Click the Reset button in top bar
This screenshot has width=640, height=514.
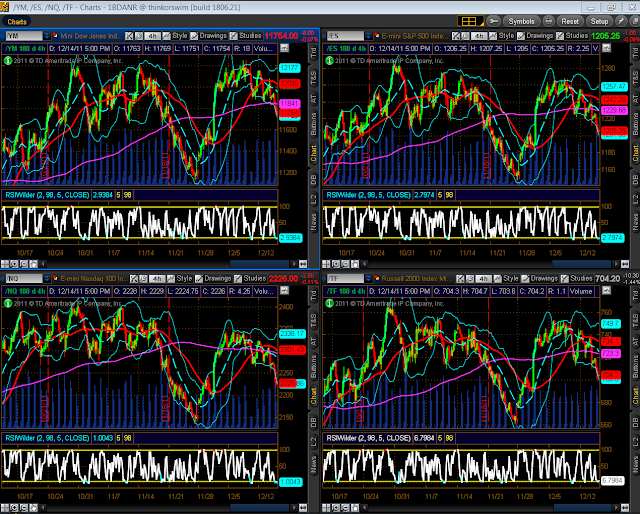coord(570,20)
